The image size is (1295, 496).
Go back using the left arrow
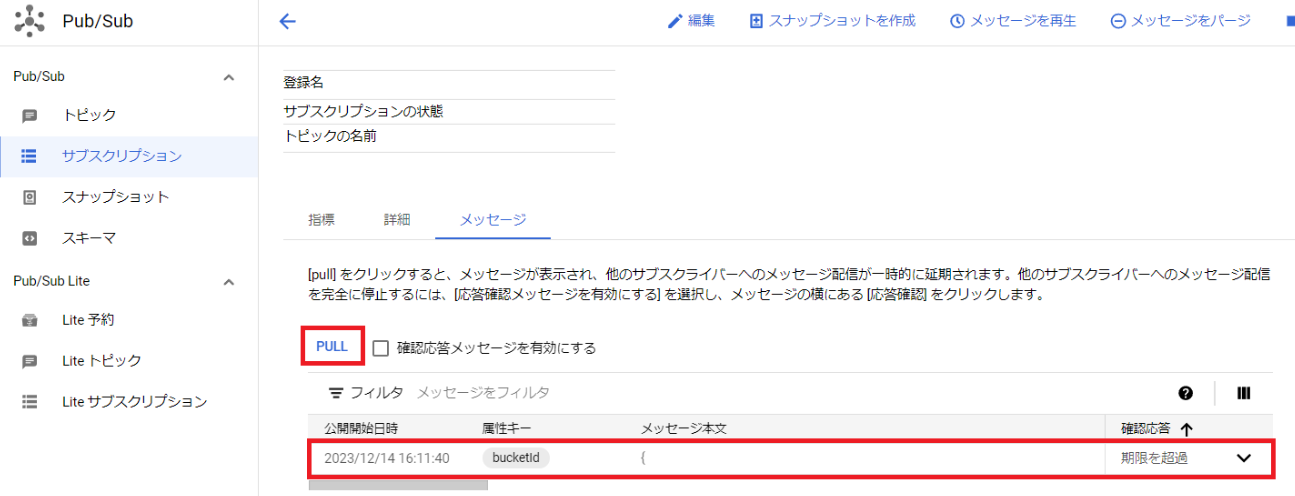click(x=288, y=21)
